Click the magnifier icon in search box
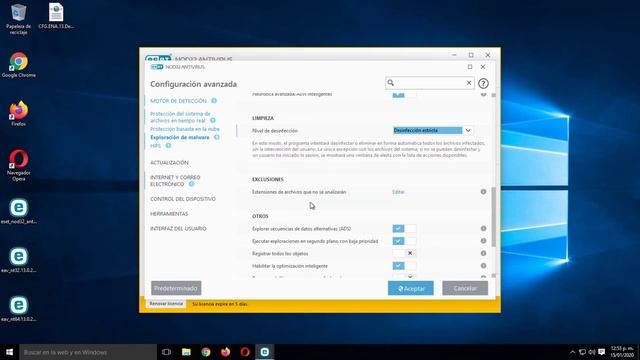This screenshot has width=640, height=360. click(391, 83)
